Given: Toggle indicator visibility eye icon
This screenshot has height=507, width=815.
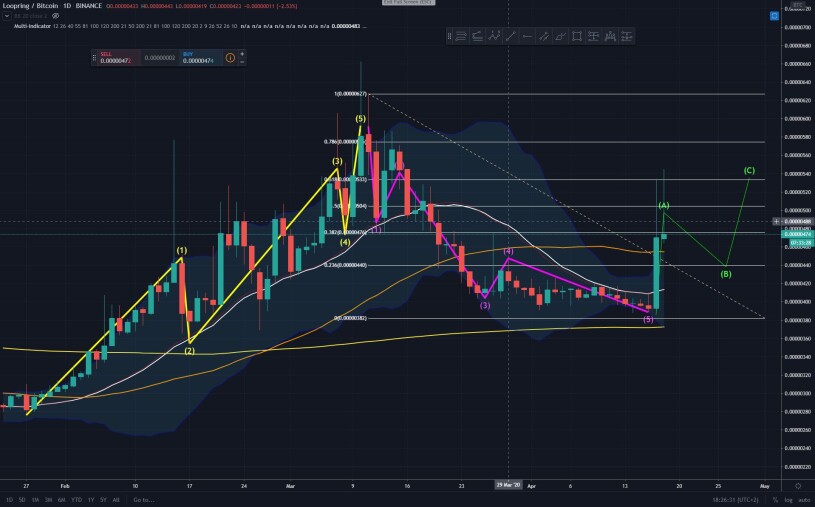Looking at the screenshot, I should 56,16.
